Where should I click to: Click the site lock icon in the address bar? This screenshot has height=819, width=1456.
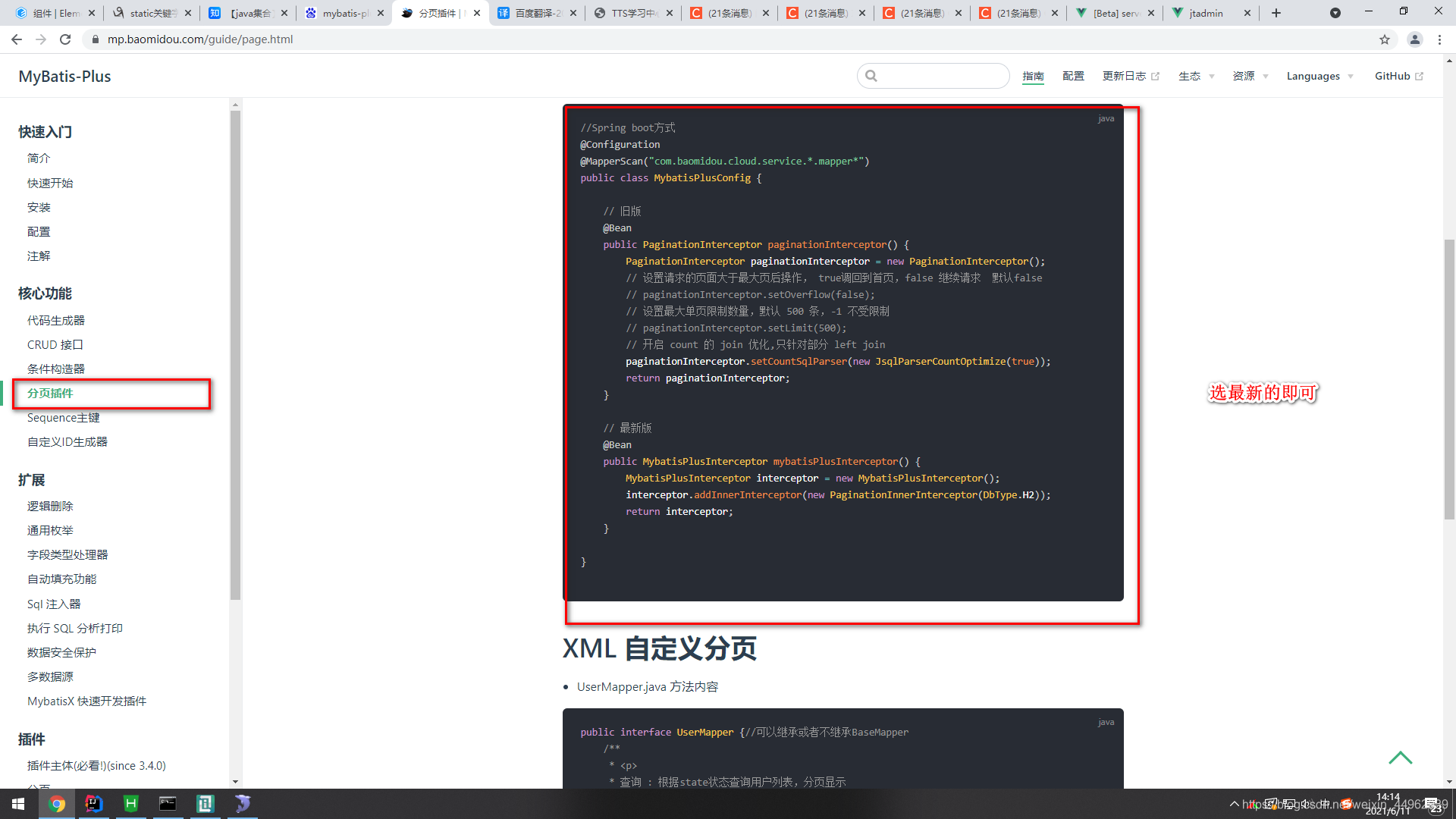click(x=95, y=39)
